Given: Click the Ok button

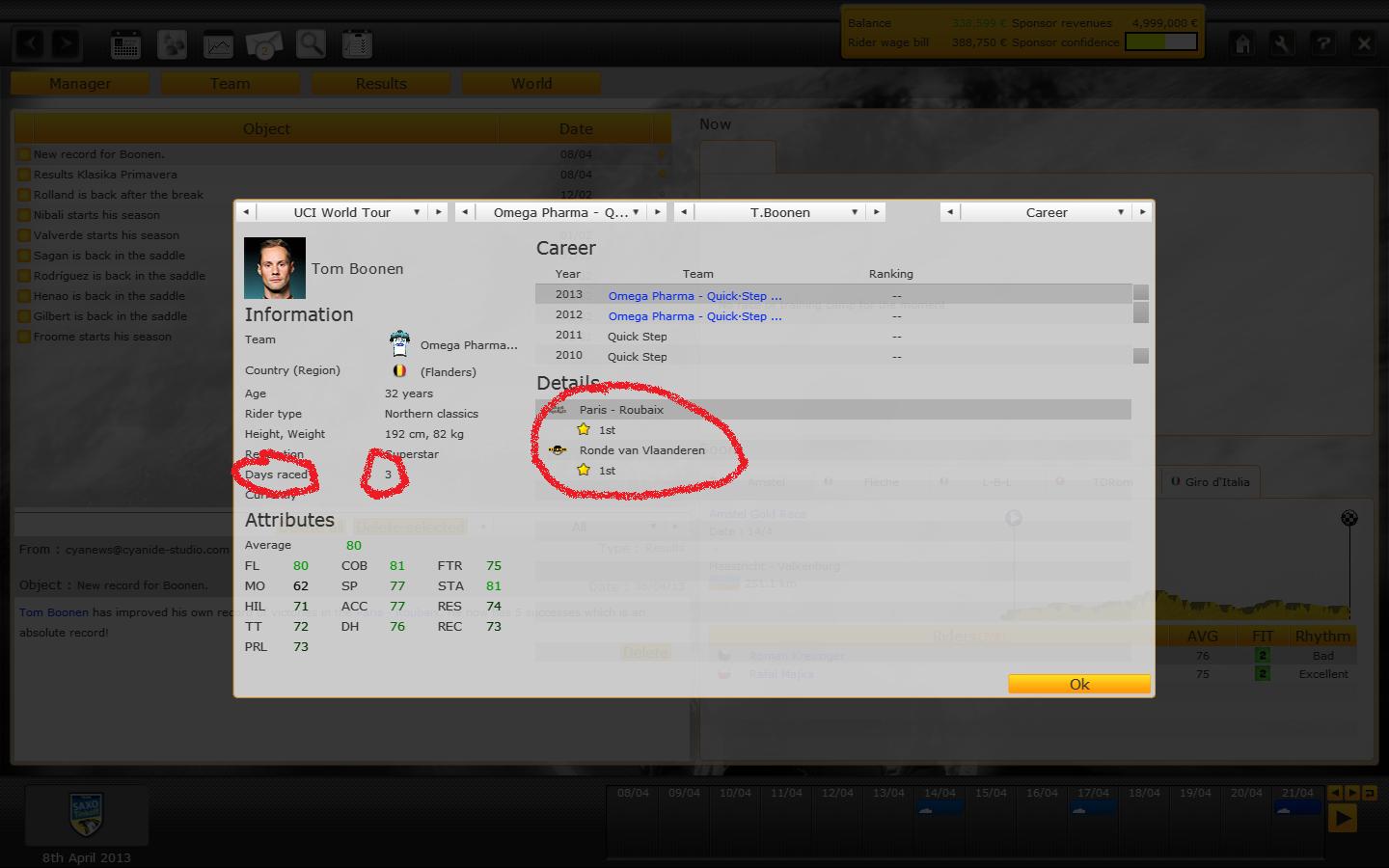Looking at the screenshot, I should tap(1079, 684).
